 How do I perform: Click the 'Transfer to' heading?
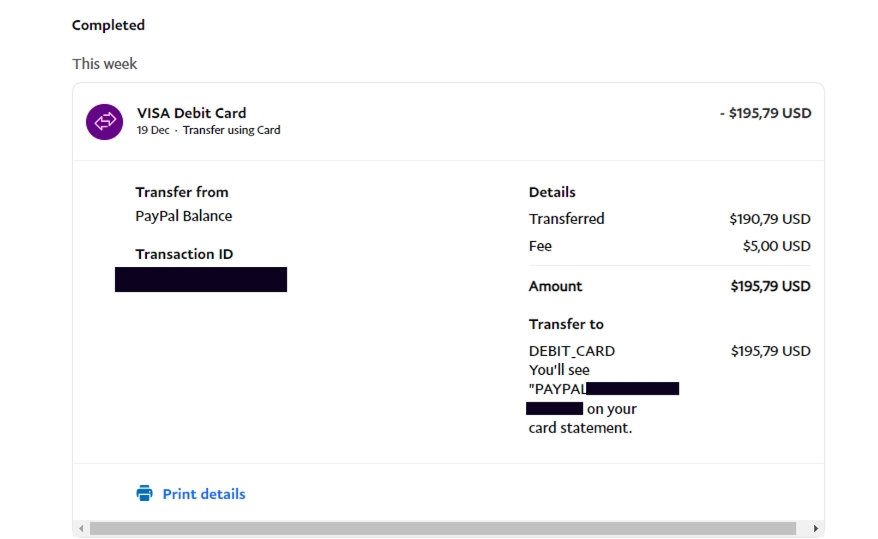point(566,324)
